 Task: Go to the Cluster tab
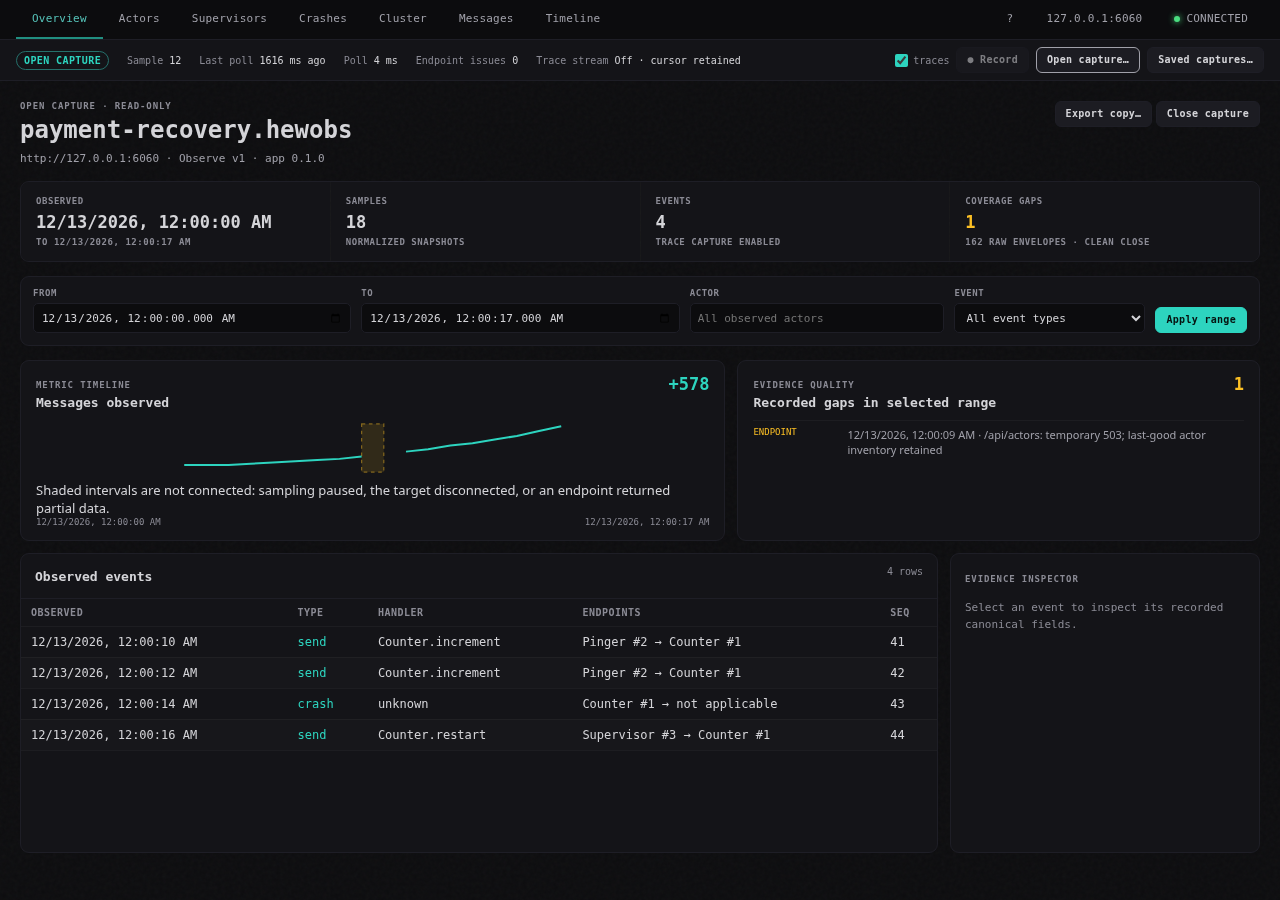403,18
